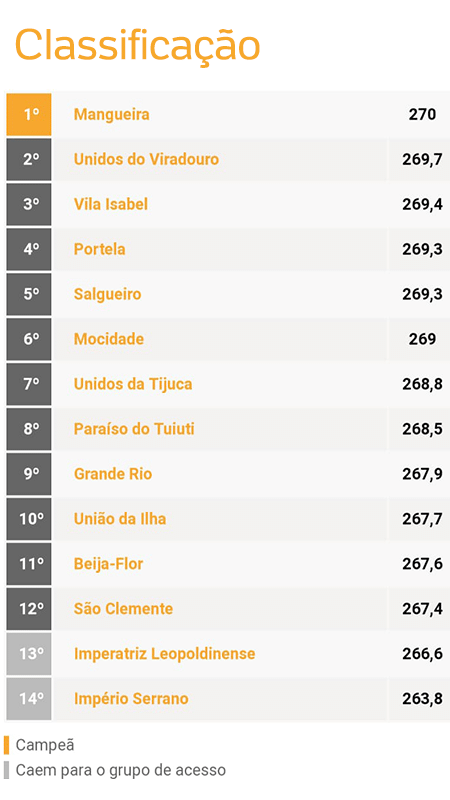The width and height of the screenshot is (450, 800).
Task: Select the 10º rank badge
Action: (x=29, y=518)
